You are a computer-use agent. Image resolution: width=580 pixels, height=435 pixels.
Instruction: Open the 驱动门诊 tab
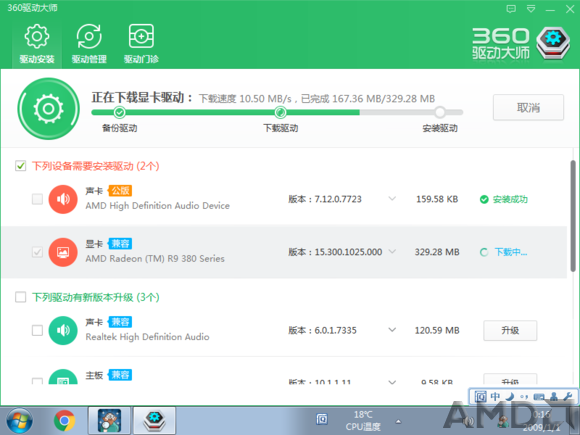click(x=141, y=44)
